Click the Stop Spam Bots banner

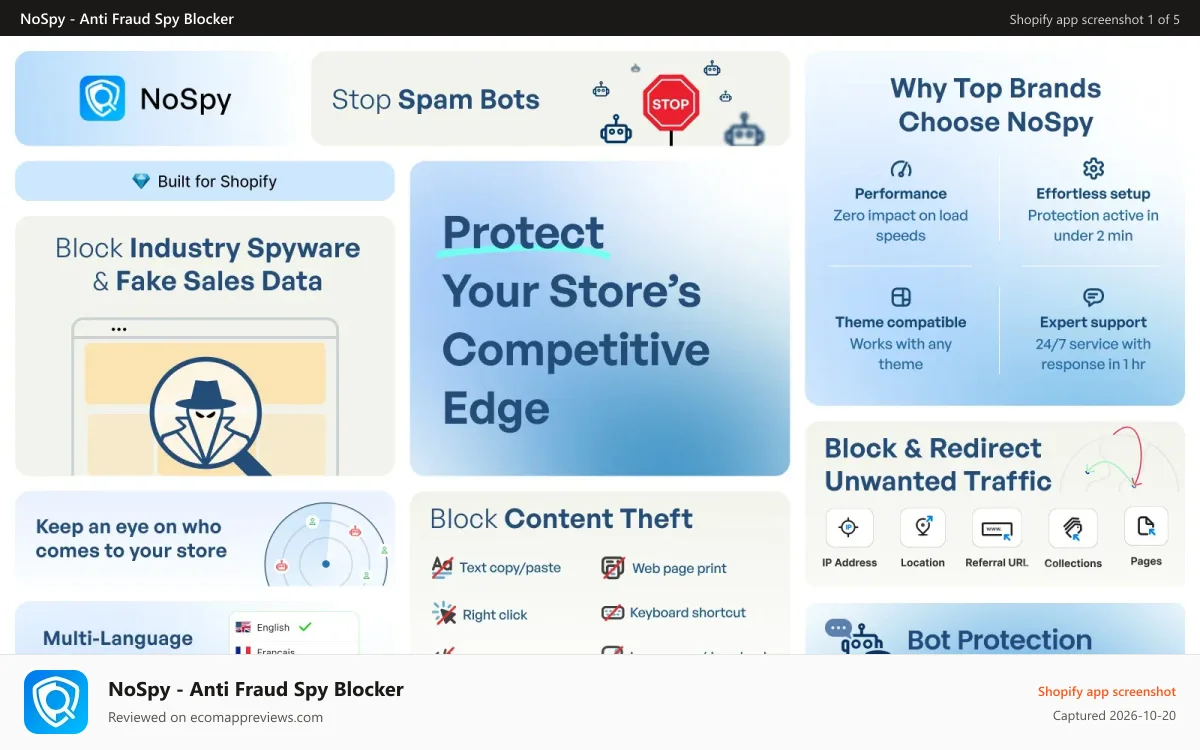coord(550,99)
